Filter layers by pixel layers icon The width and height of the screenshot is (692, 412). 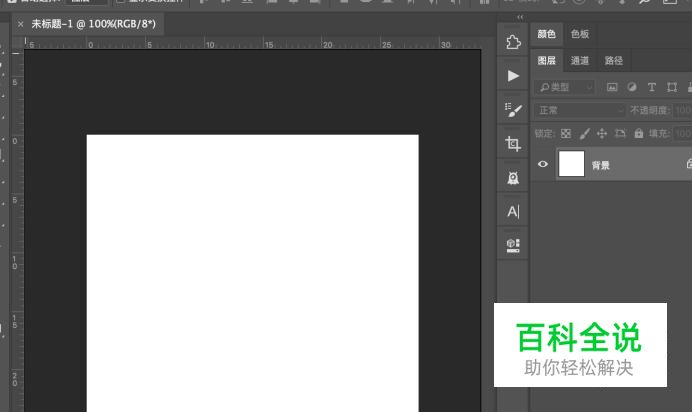pos(612,87)
